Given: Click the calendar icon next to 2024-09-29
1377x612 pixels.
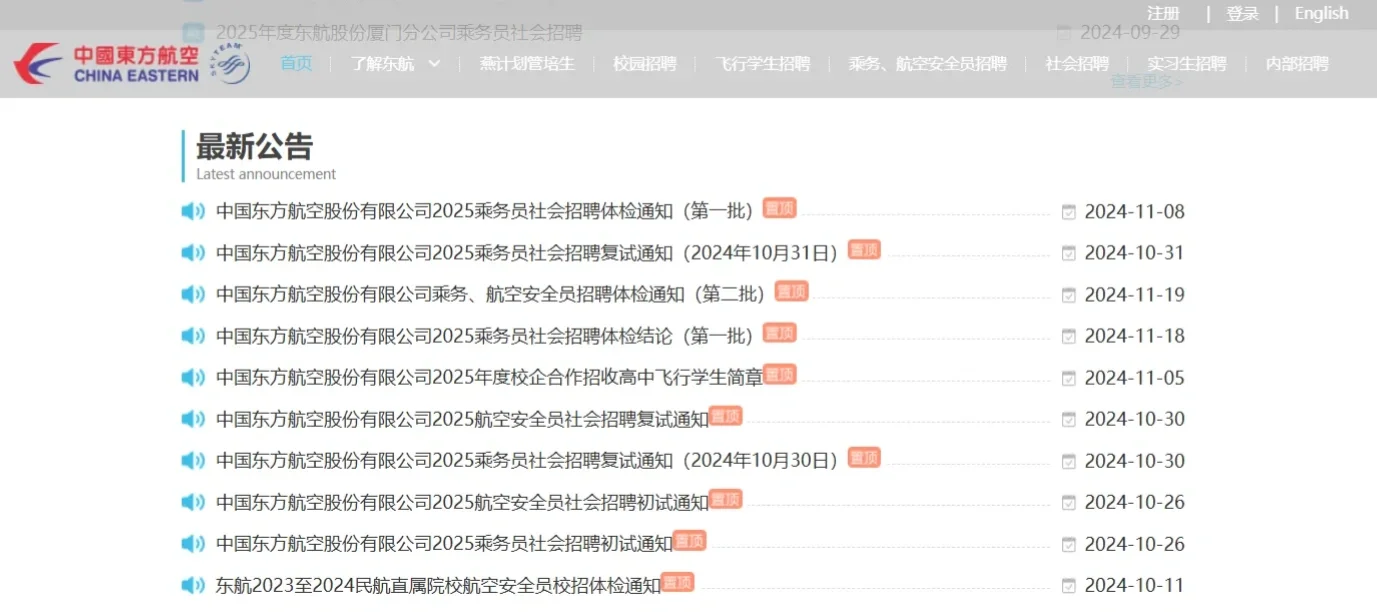Looking at the screenshot, I should (x=1065, y=32).
